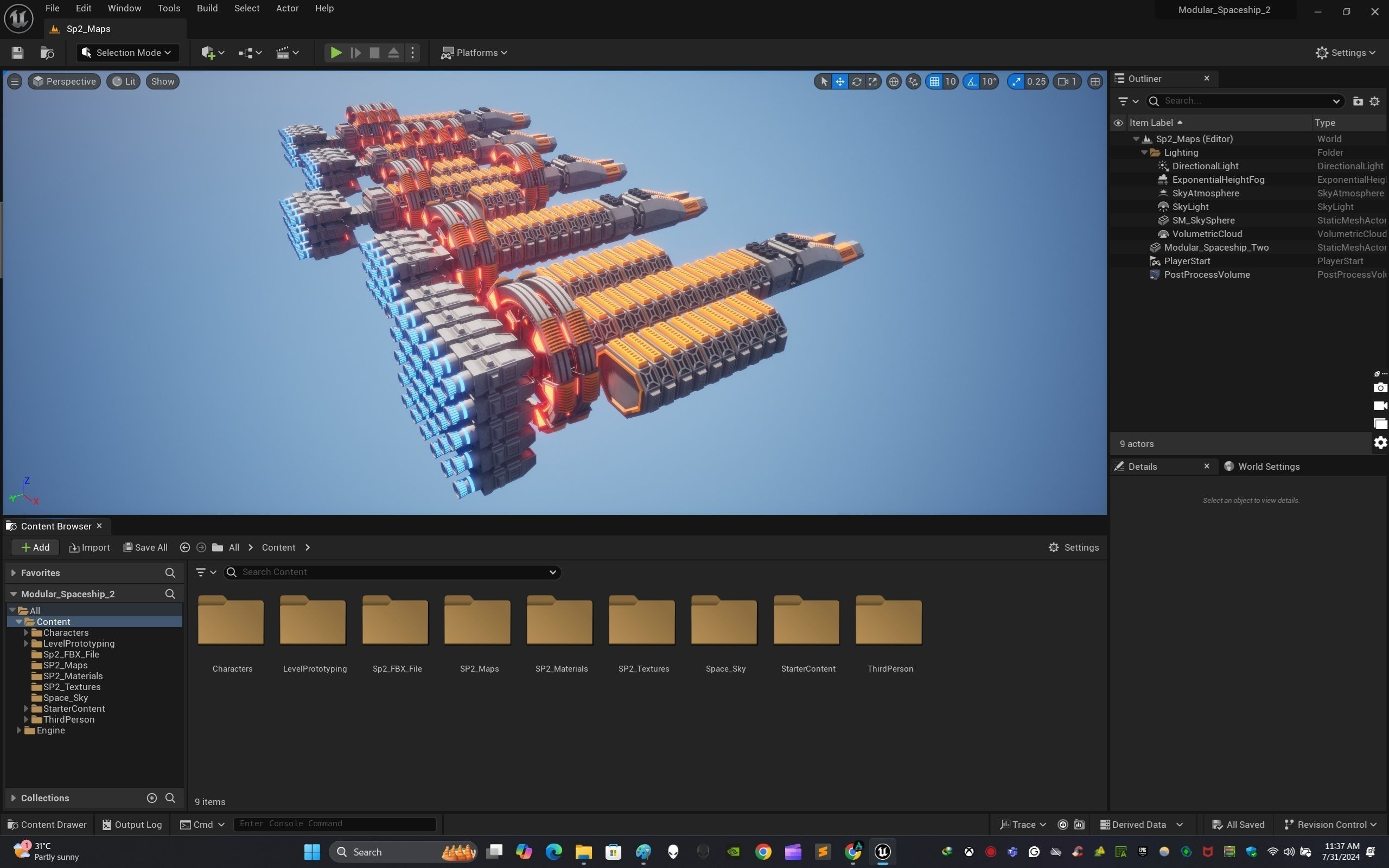1389x868 pixels.
Task: Open the Window menu
Action: (x=125, y=8)
